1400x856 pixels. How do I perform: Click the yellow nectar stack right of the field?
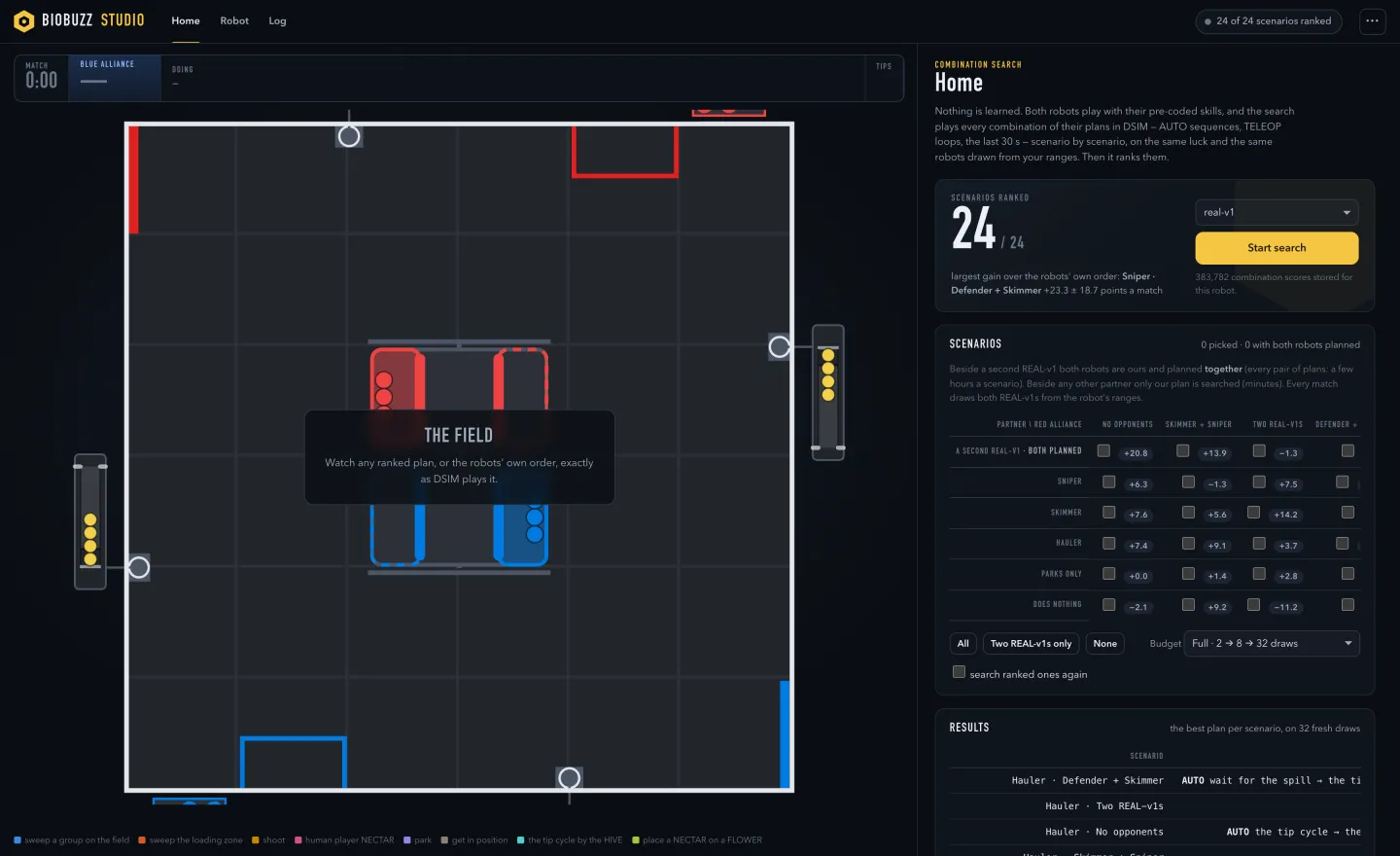(x=828, y=374)
